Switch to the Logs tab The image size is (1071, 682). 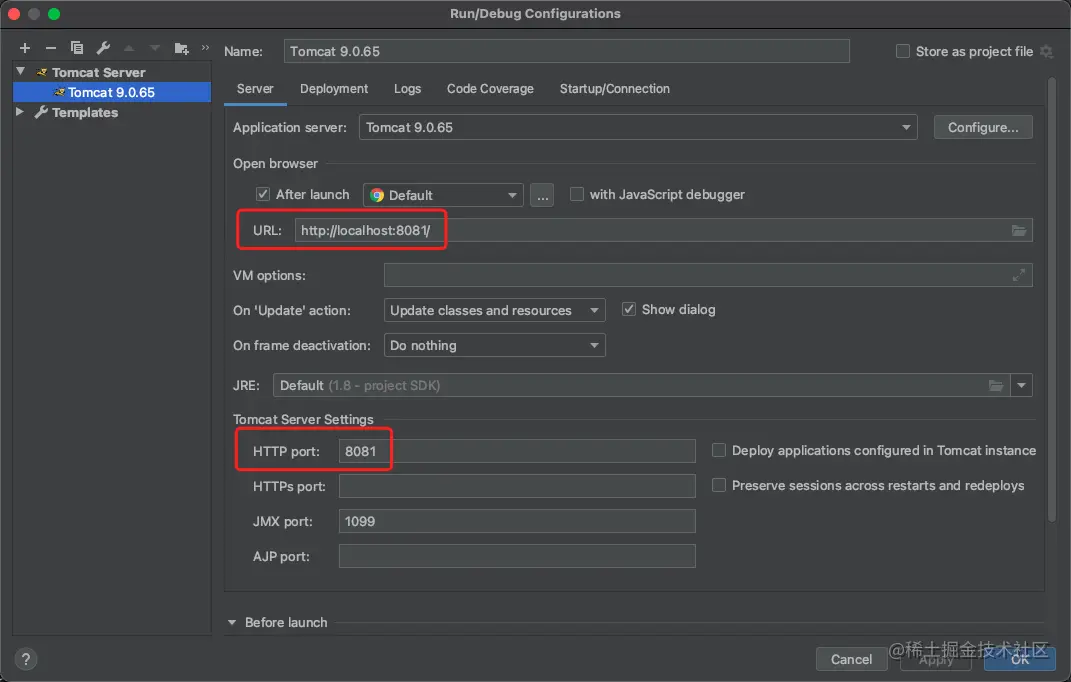click(407, 89)
